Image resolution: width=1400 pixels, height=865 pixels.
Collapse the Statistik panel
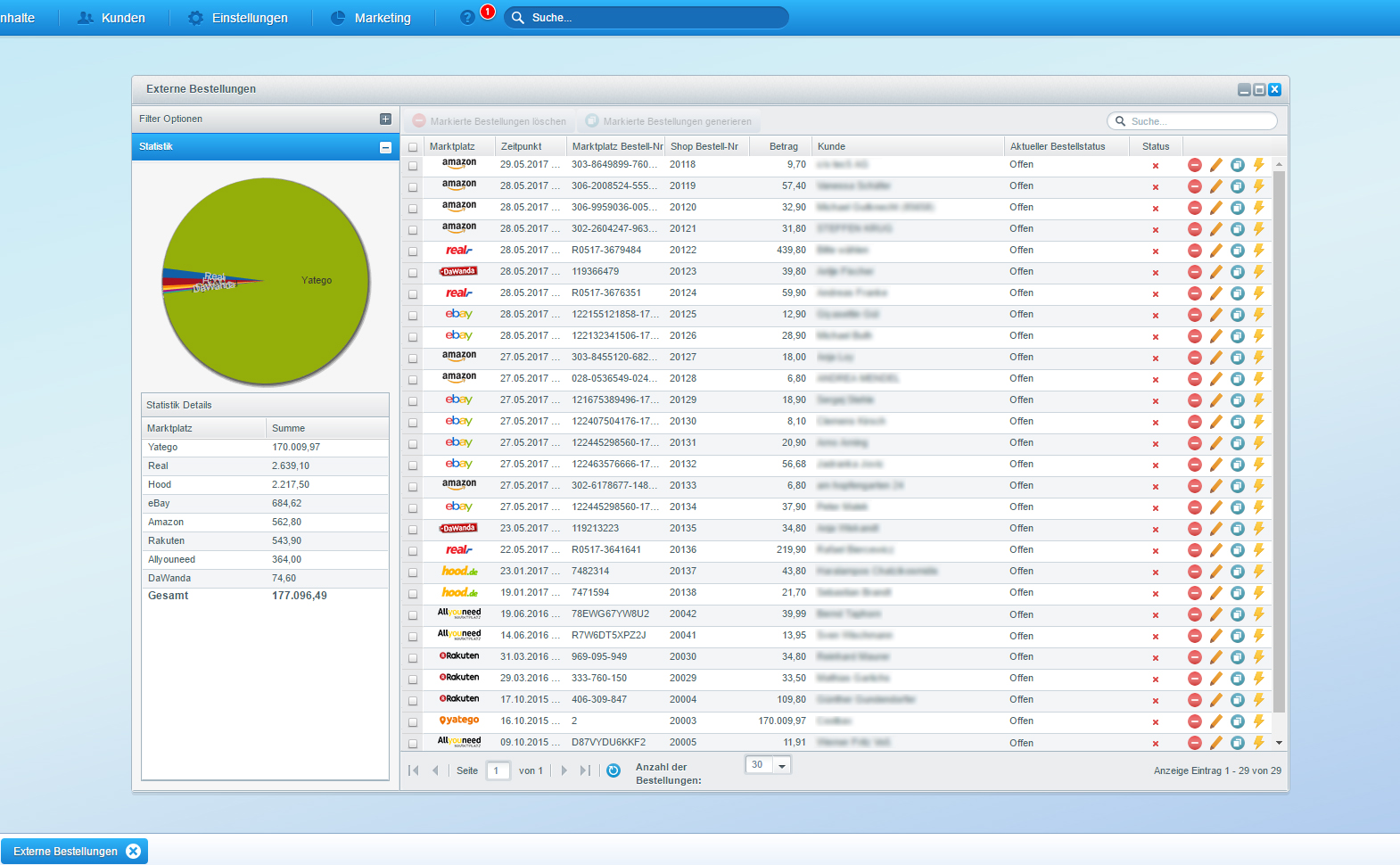[x=385, y=147]
